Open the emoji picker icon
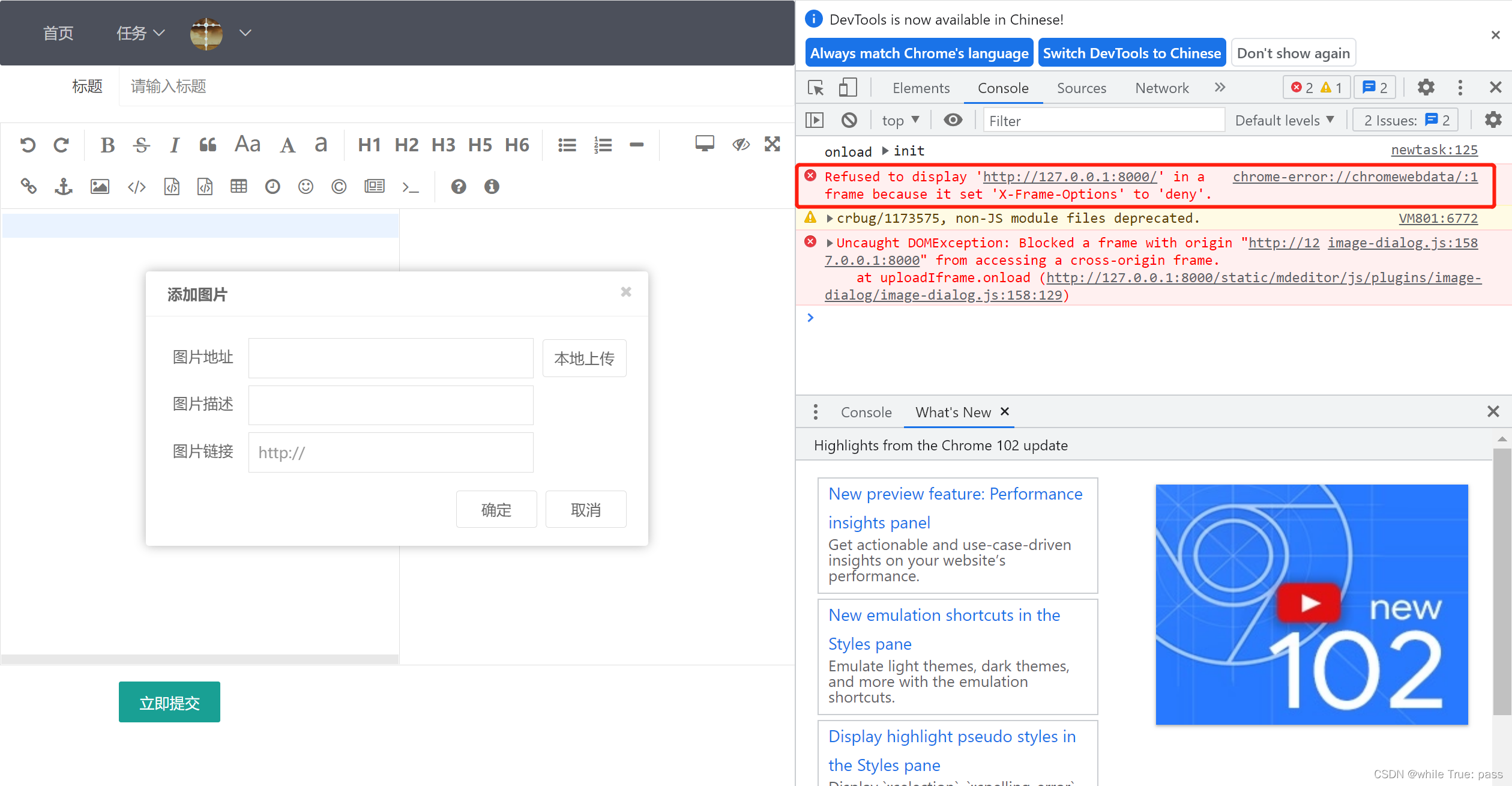This screenshot has width=1512, height=786. click(306, 187)
